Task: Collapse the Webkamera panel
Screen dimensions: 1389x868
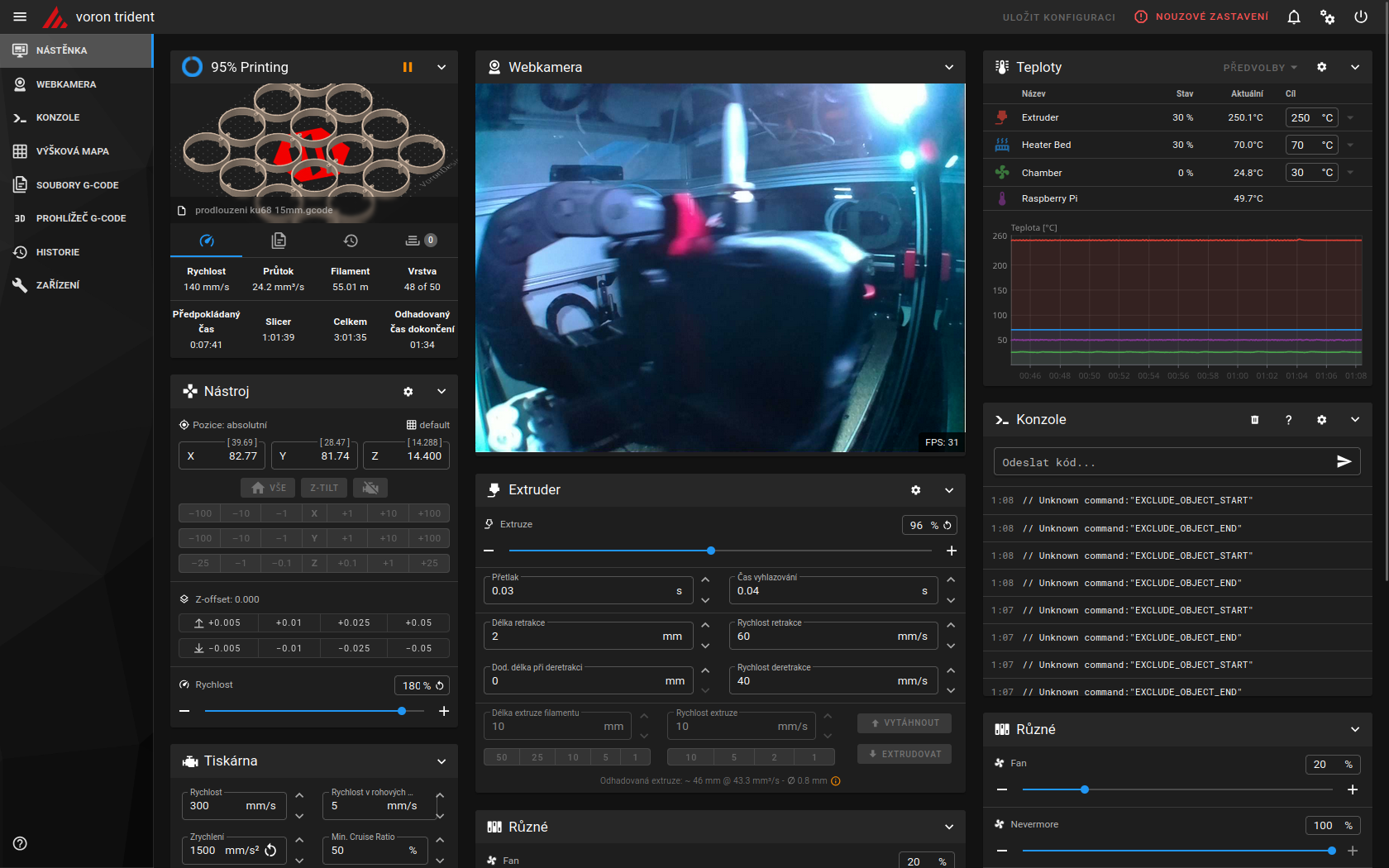Action: coord(948,67)
